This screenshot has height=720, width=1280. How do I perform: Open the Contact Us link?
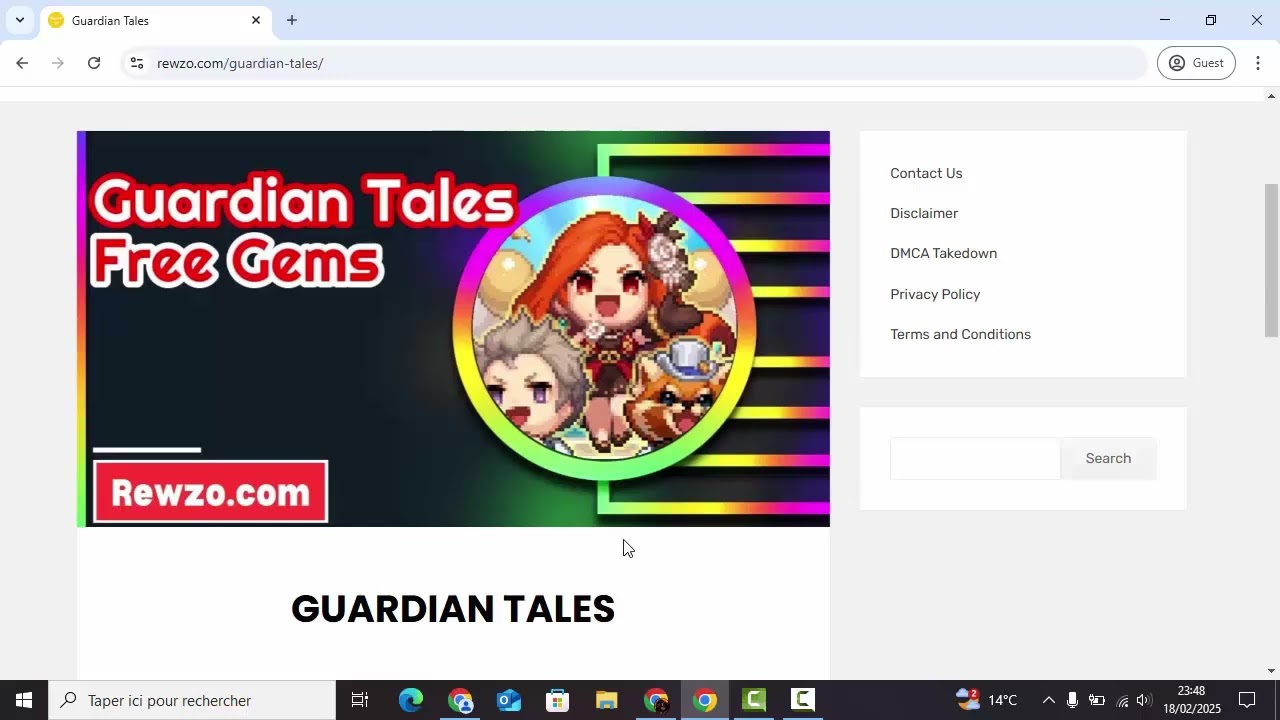tap(926, 173)
